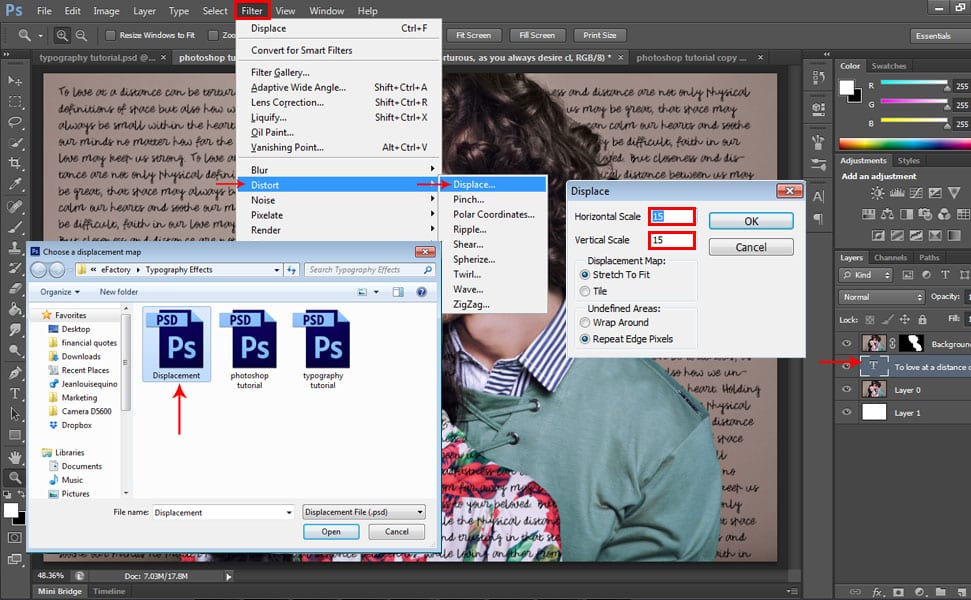Select the Pen tool
Screen dimensions: 971x600
click(15, 372)
